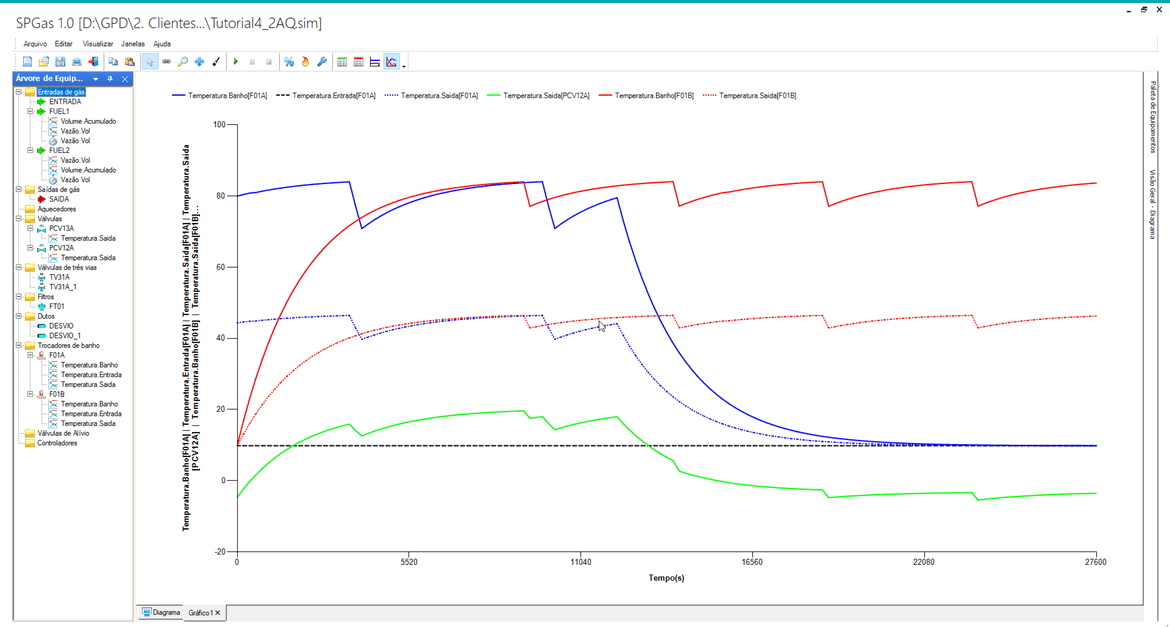Pin the Árvore de Equip panel
This screenshot has width=1170, height=627.
(x=110, y=78)
